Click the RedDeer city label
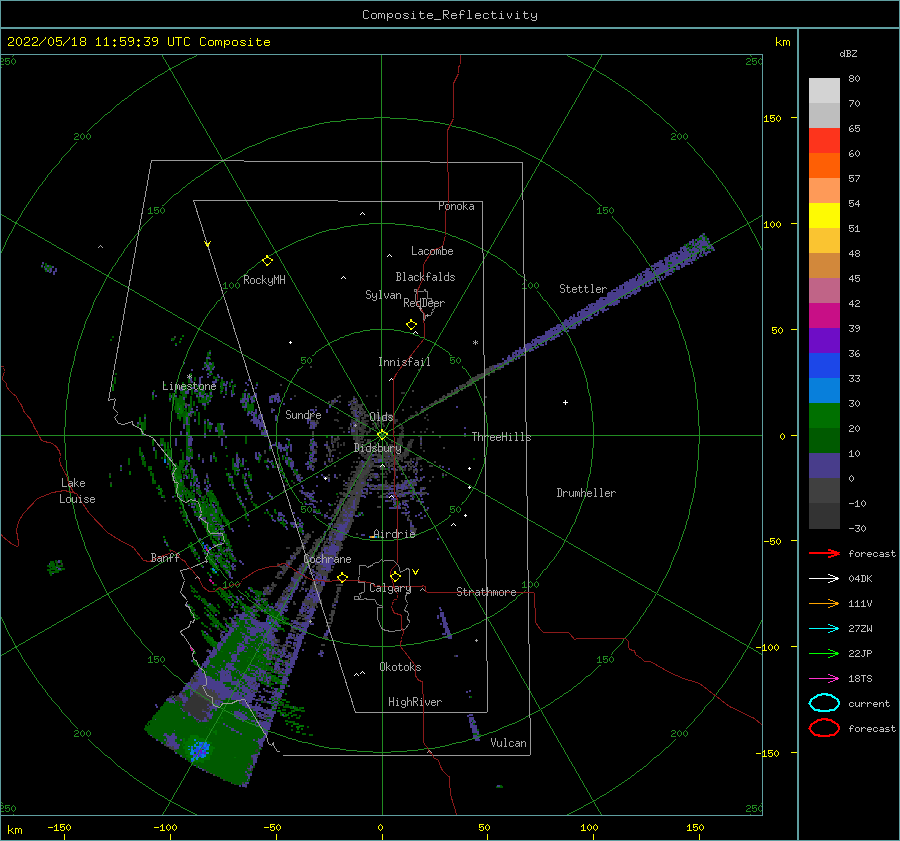Image resolution: width=900 pixels, height=841 pixels. pos(424,303)
